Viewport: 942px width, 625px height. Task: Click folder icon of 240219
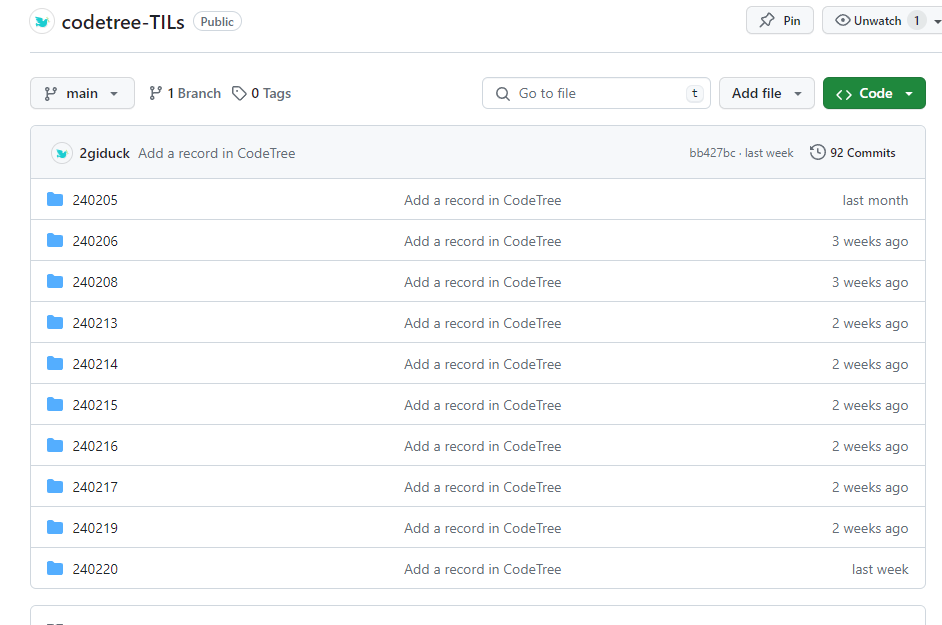tap(55, 528)
